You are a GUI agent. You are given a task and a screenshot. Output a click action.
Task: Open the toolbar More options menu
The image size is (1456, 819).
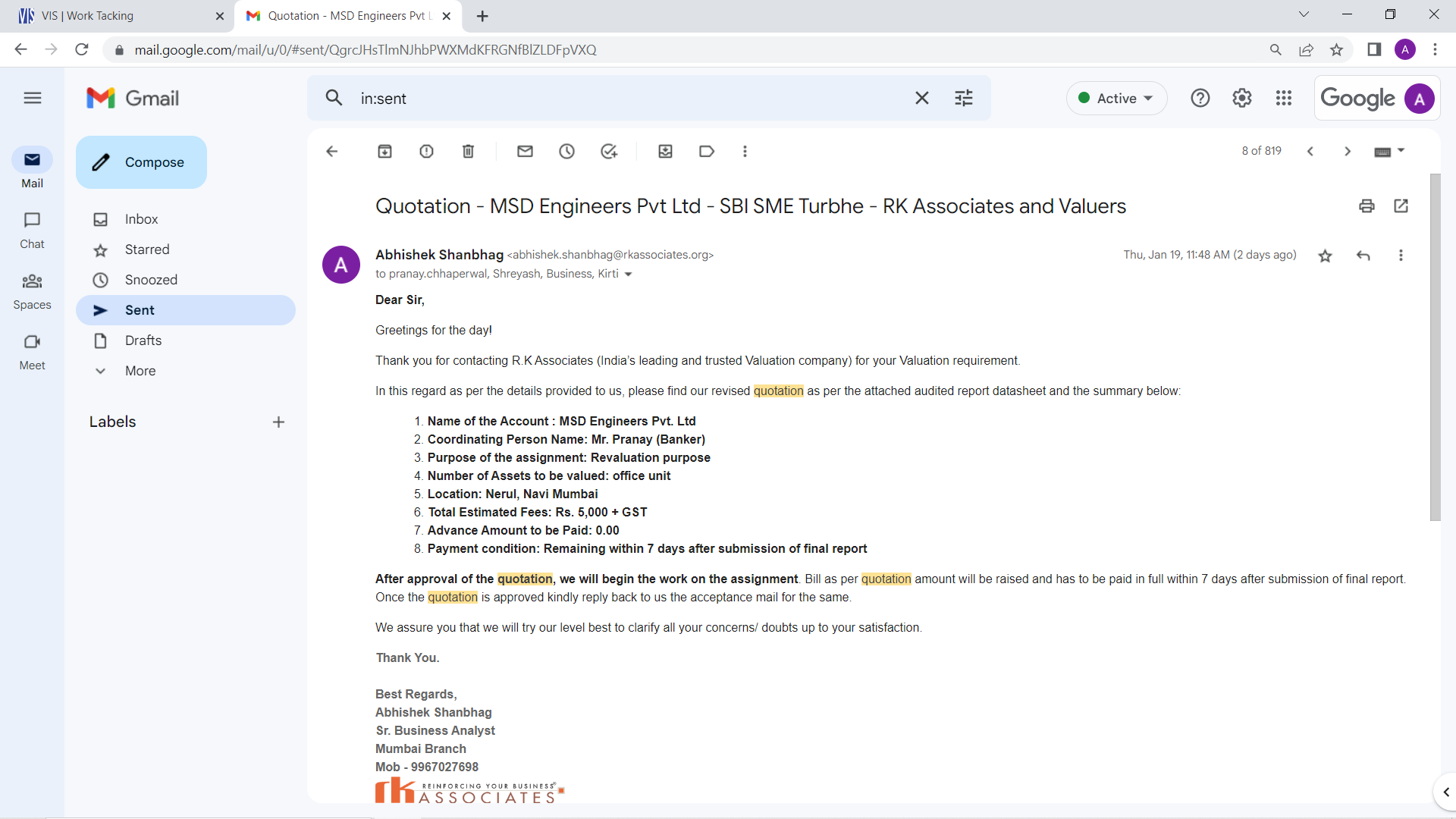click(x=745, y=151)
